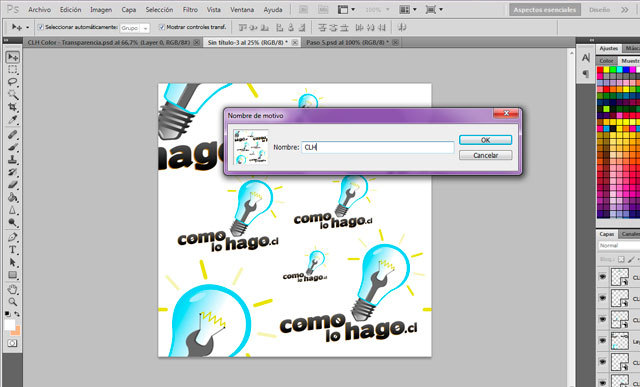Viewport: 640px width, 387px height.
Task: Select the Aspectos esenciales workspace button
Action: (x=545, y=10)
